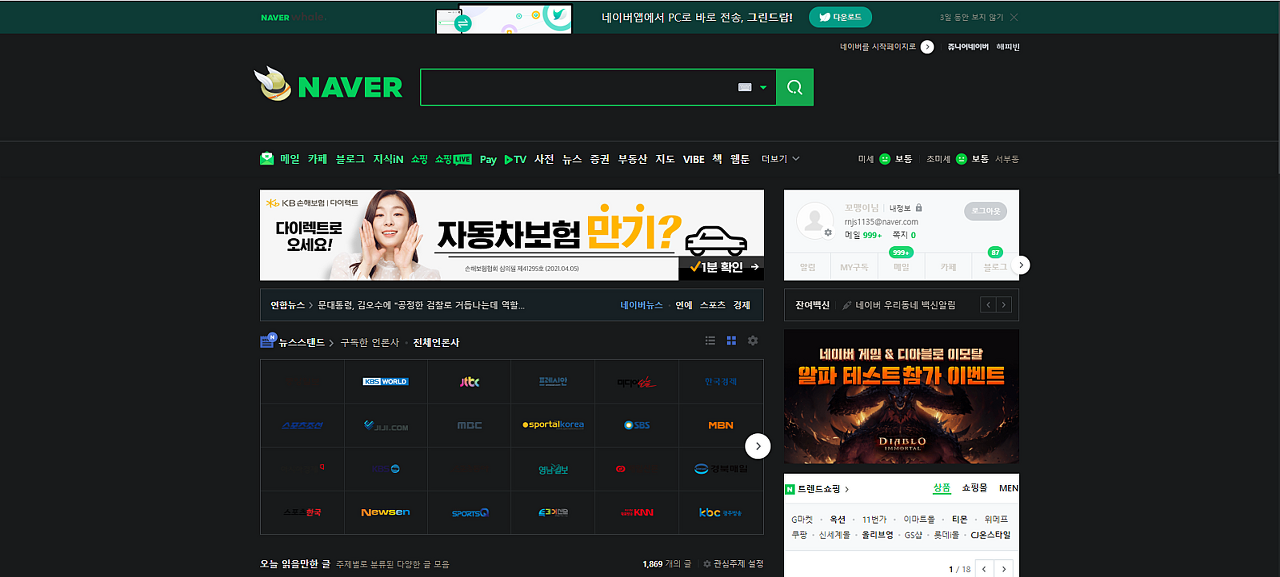Open the sportalkorea press logo
This screenshot has height=577, width=1280.
point(553,425)
